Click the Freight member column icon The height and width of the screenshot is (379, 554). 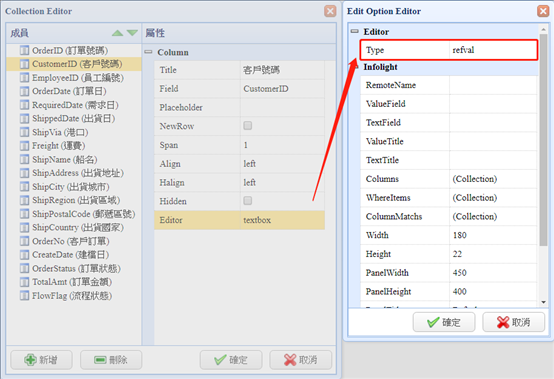pyautogui.click(x=24, y=146)
